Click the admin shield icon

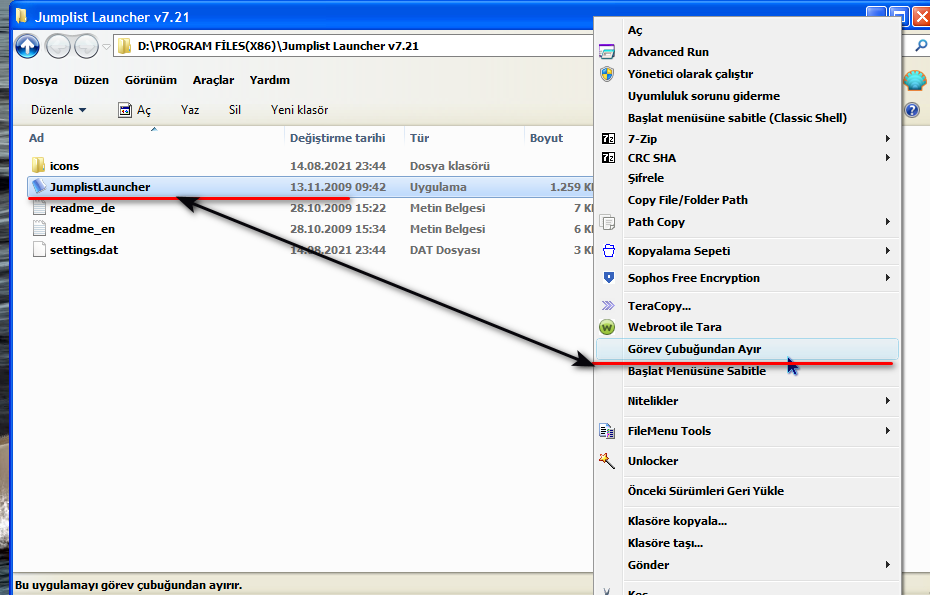click(x=607, y=74)
